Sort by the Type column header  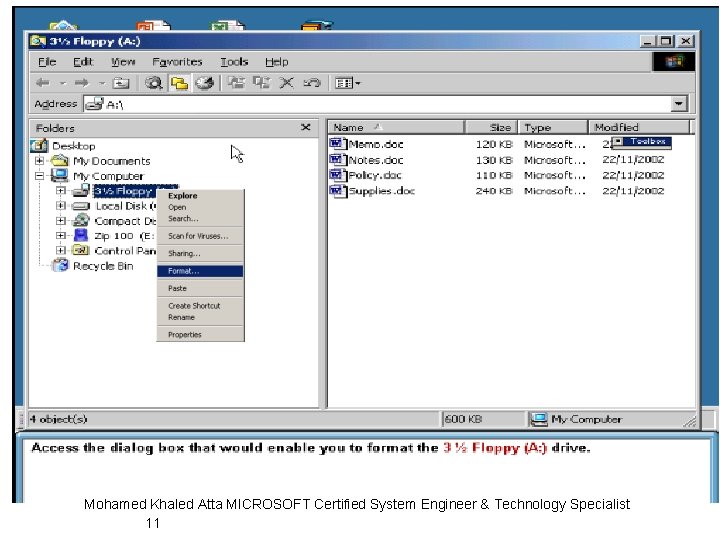[x=553, y=127]
